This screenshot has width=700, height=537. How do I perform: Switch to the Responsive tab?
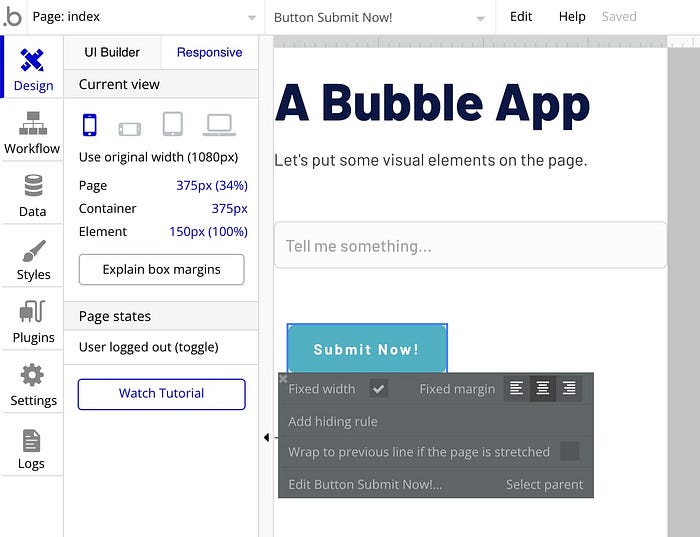coord(209,52)
